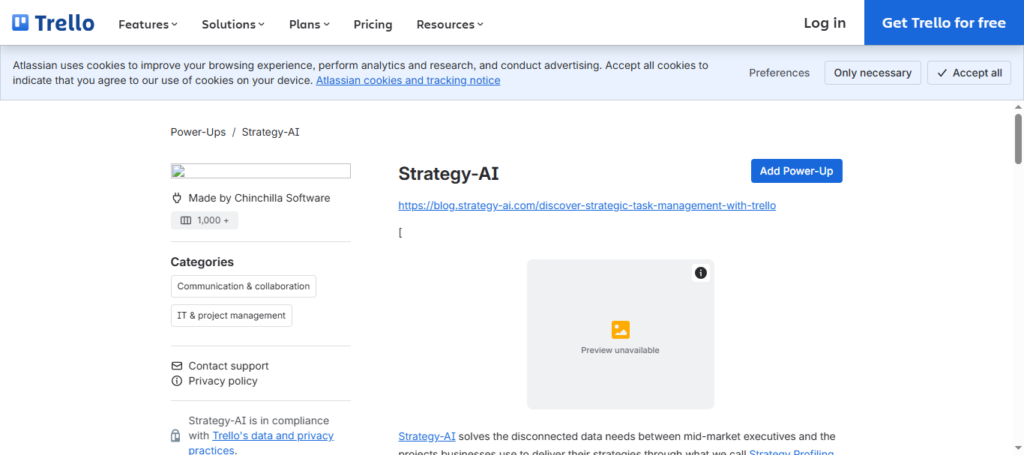
Task: Click the Preview unavailable thumbnail
Action: coord(620,334)
